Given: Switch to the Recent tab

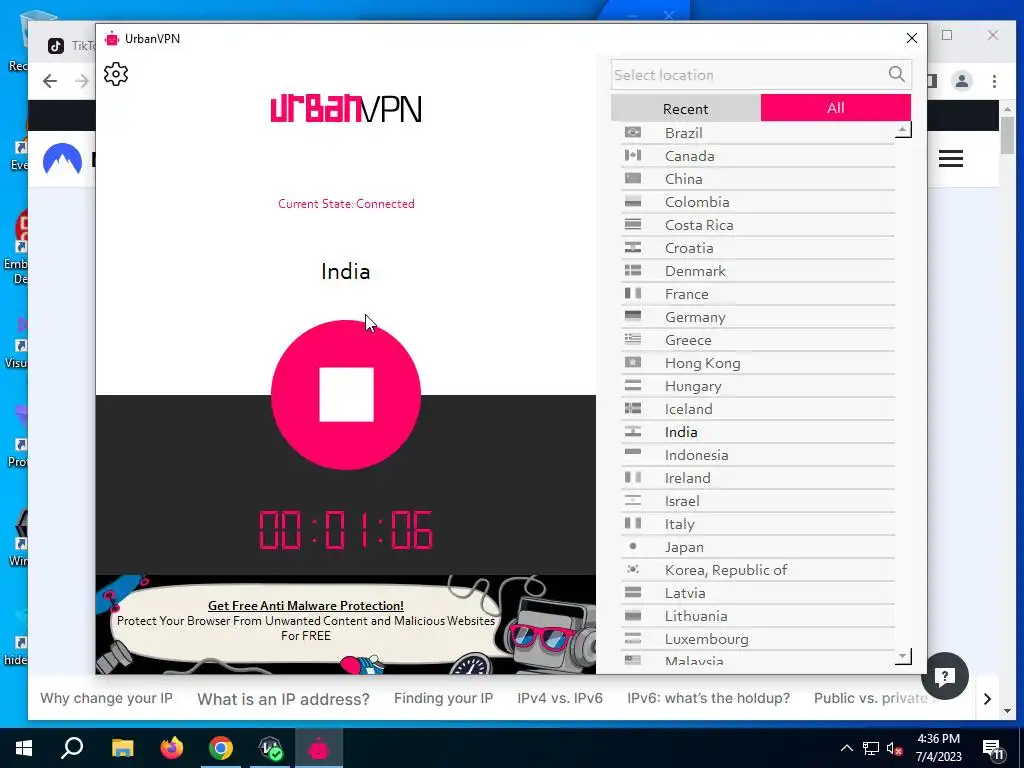Looking at the screenshot, I should click(686, 108).
